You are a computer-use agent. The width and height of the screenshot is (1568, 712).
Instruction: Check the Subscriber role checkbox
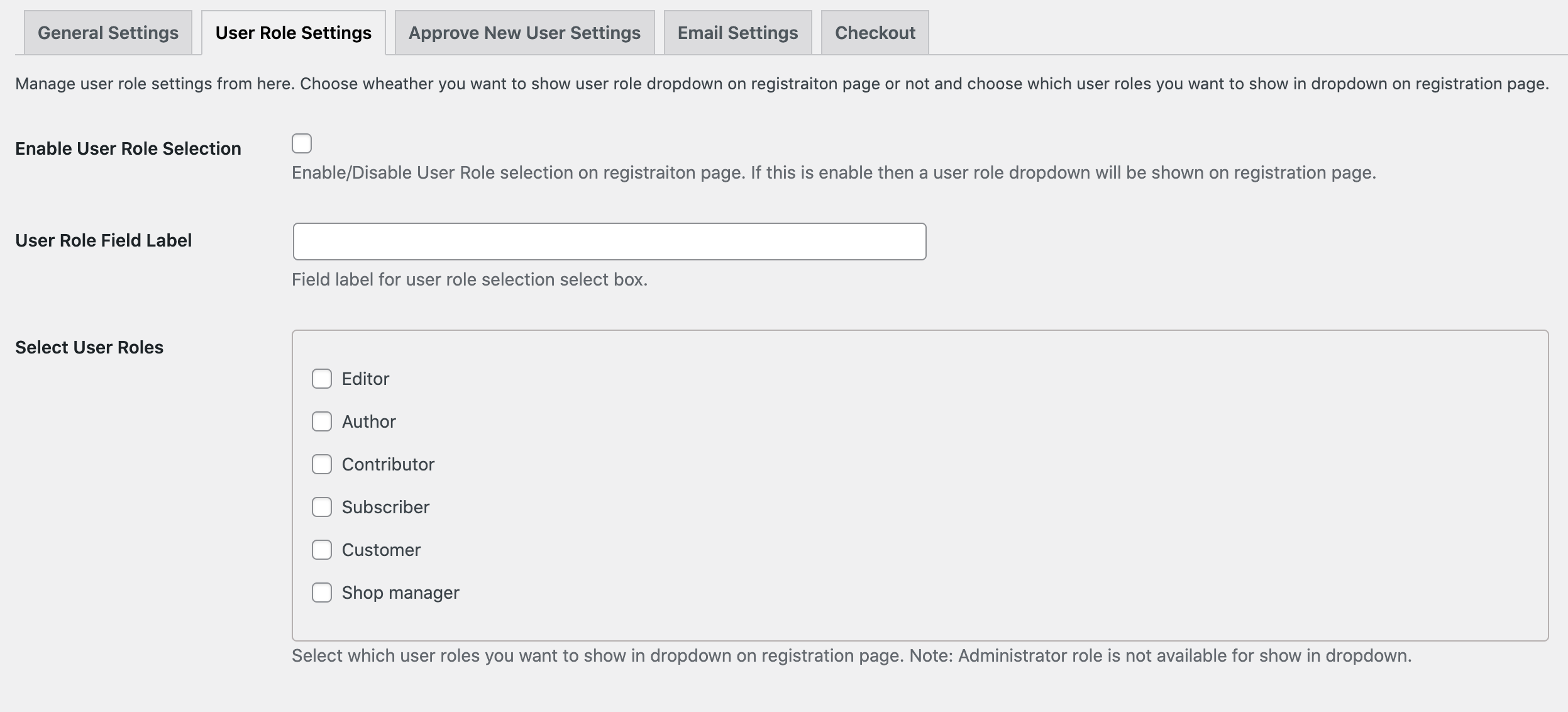pos(323,506)
